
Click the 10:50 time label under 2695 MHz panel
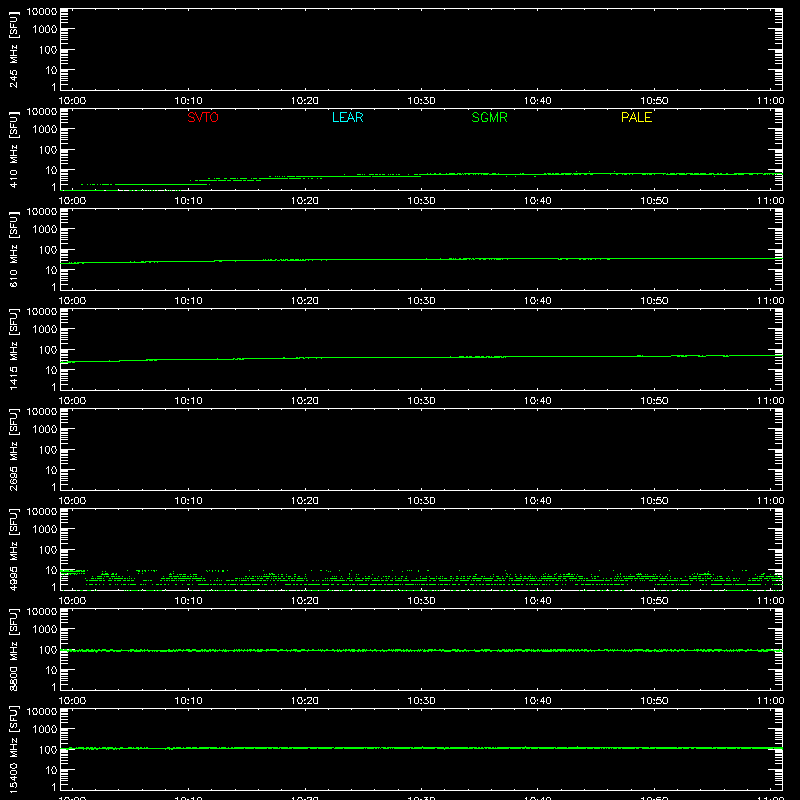[654, 501]
